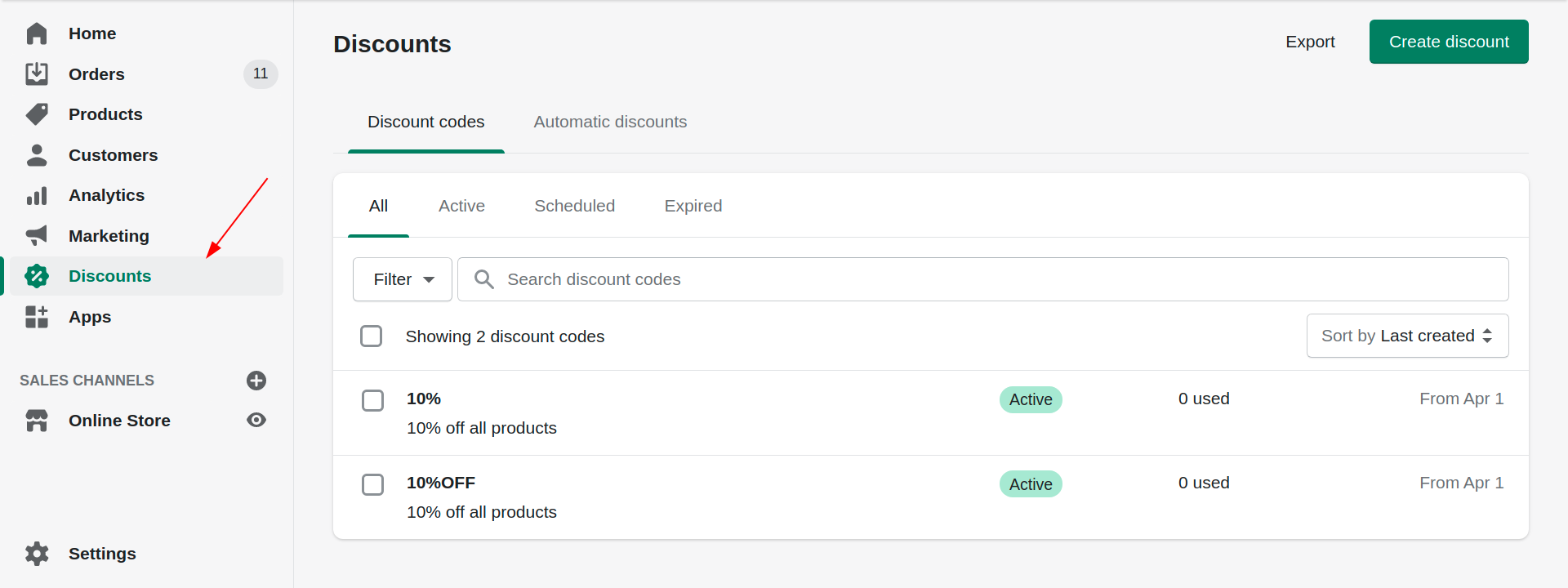This screenshot has height=588, width=1568.
Task: Open Marketing section
Action: click(109, 236)
